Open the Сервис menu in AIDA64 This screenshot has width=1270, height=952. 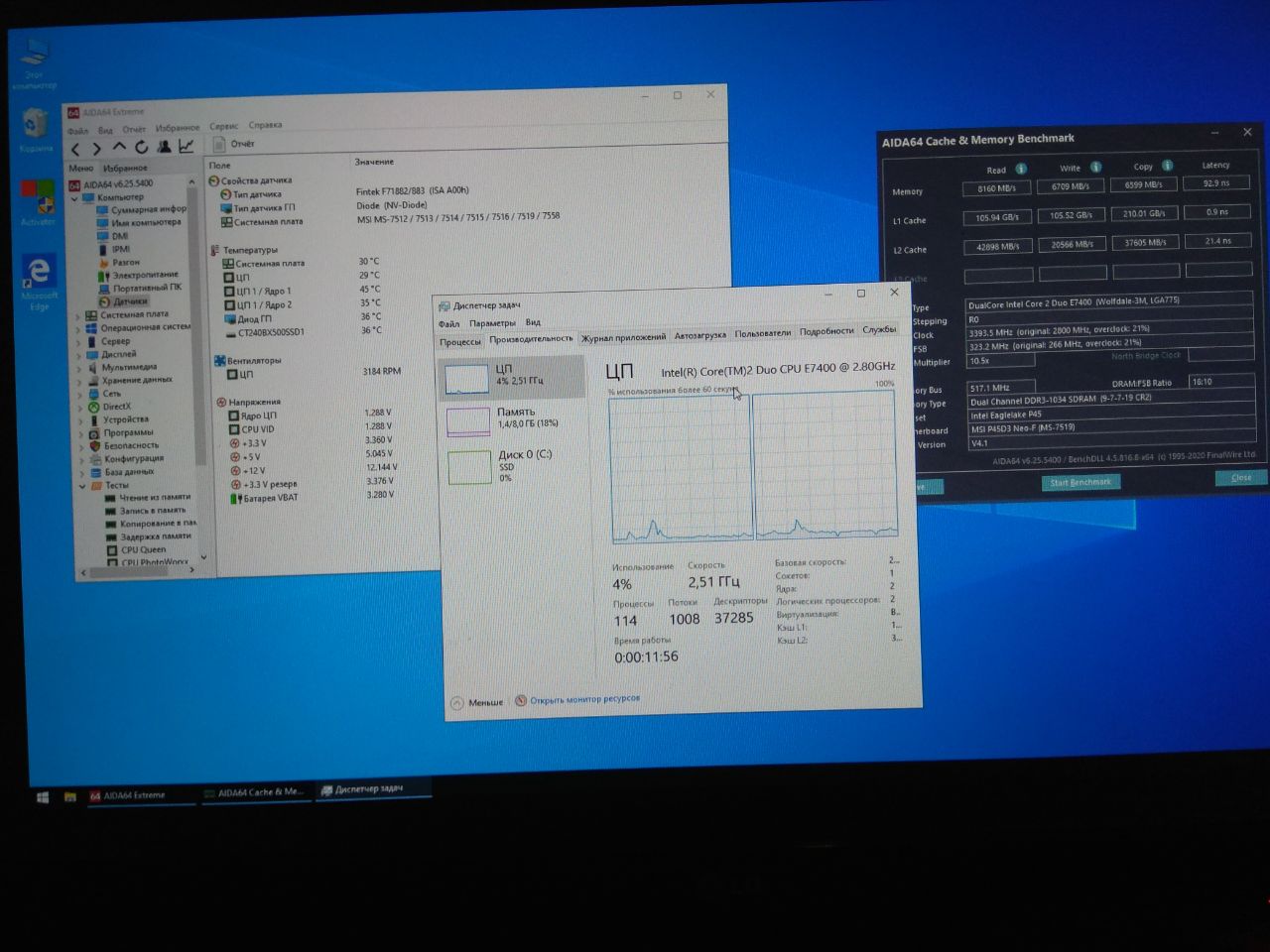click(224, 126)
